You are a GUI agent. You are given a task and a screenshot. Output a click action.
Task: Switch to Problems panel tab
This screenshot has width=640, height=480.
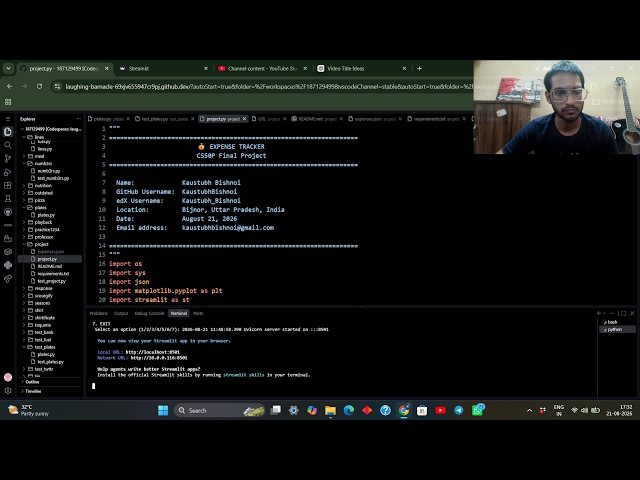tap(98, 313)
